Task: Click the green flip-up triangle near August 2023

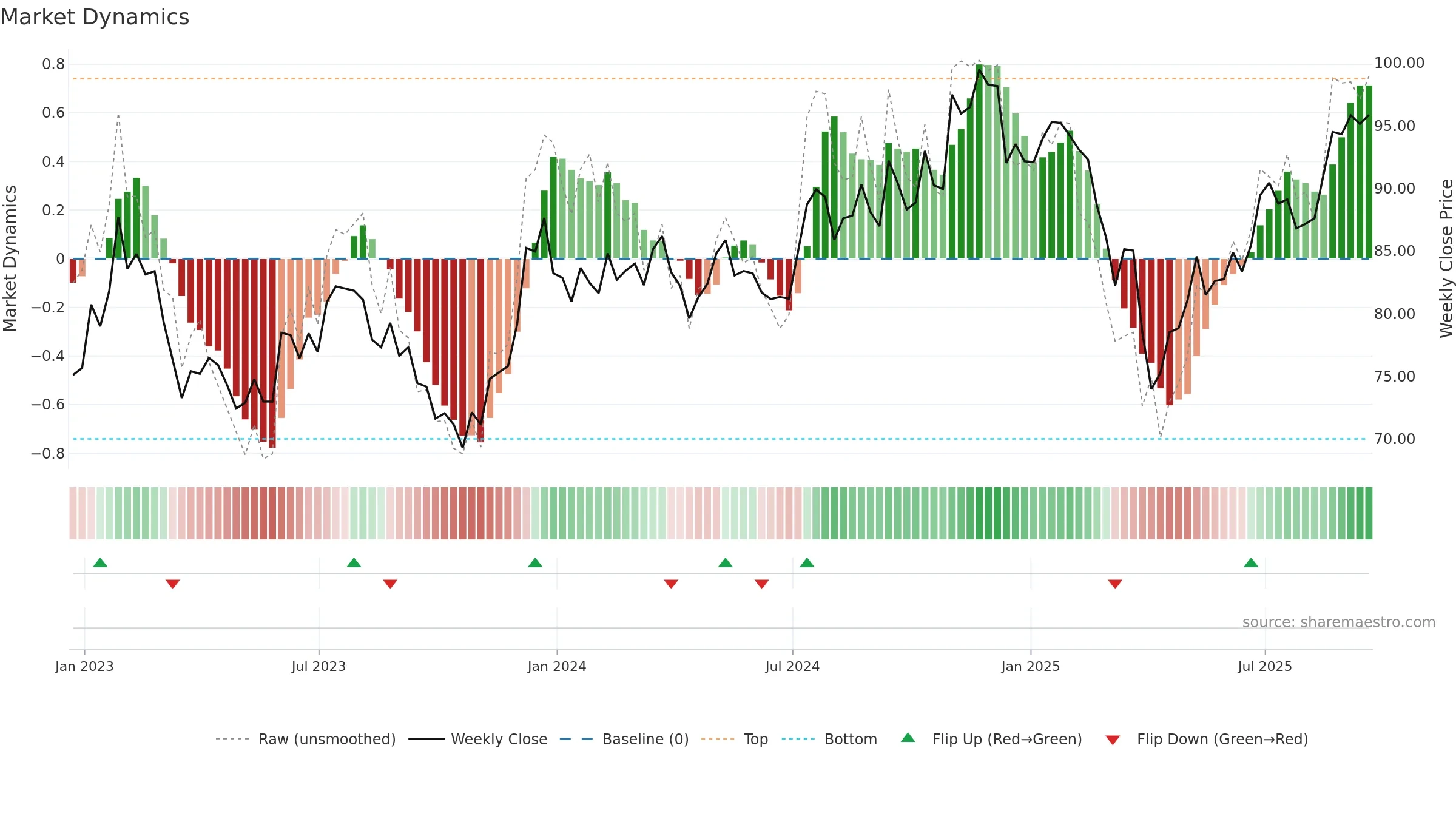Action: [354, 562]
